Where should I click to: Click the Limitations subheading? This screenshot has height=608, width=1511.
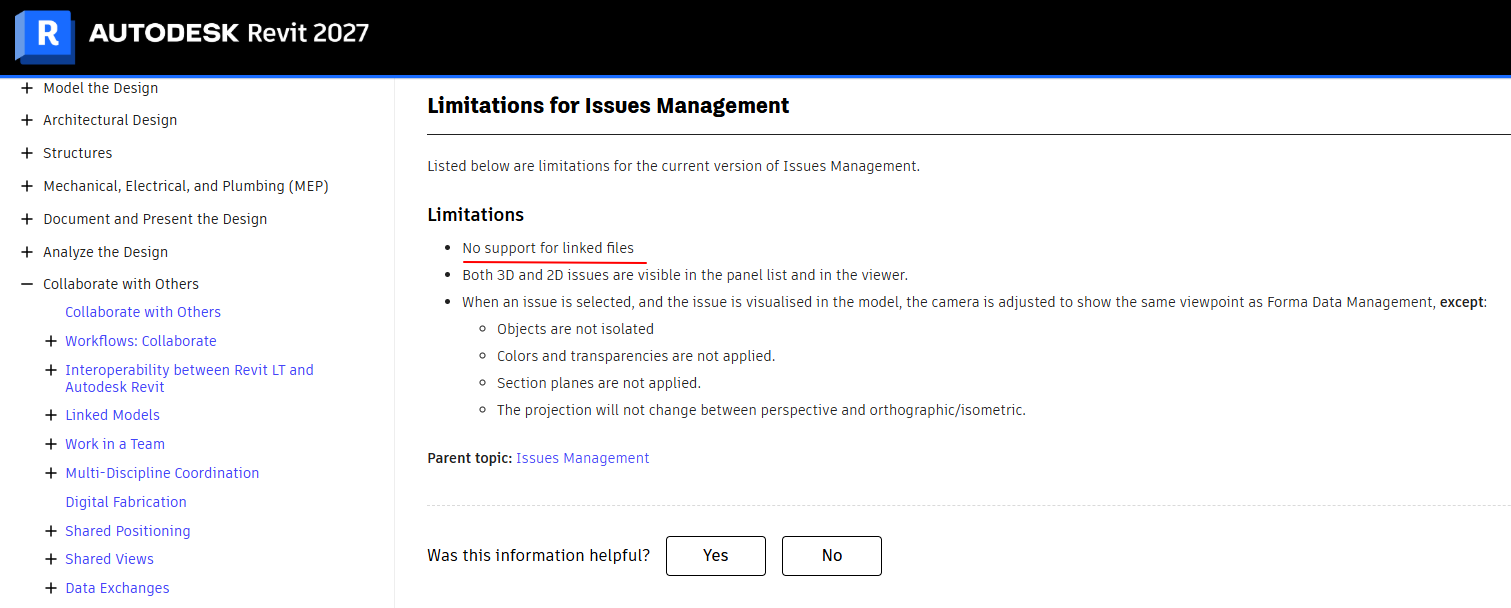[476, 215]
